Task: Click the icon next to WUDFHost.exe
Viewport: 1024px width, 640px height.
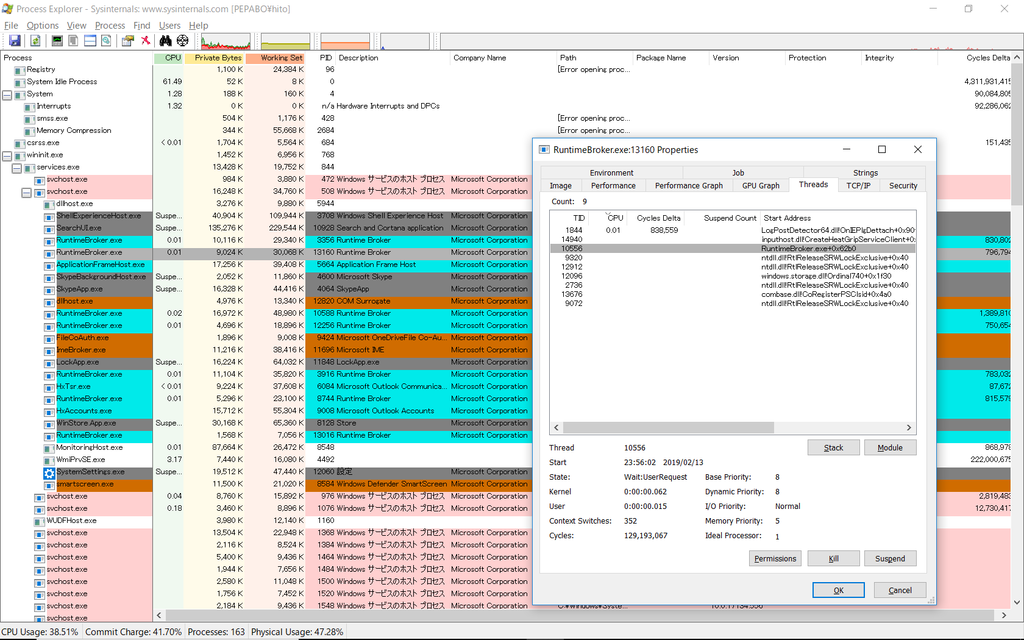Action: point(39,520)
